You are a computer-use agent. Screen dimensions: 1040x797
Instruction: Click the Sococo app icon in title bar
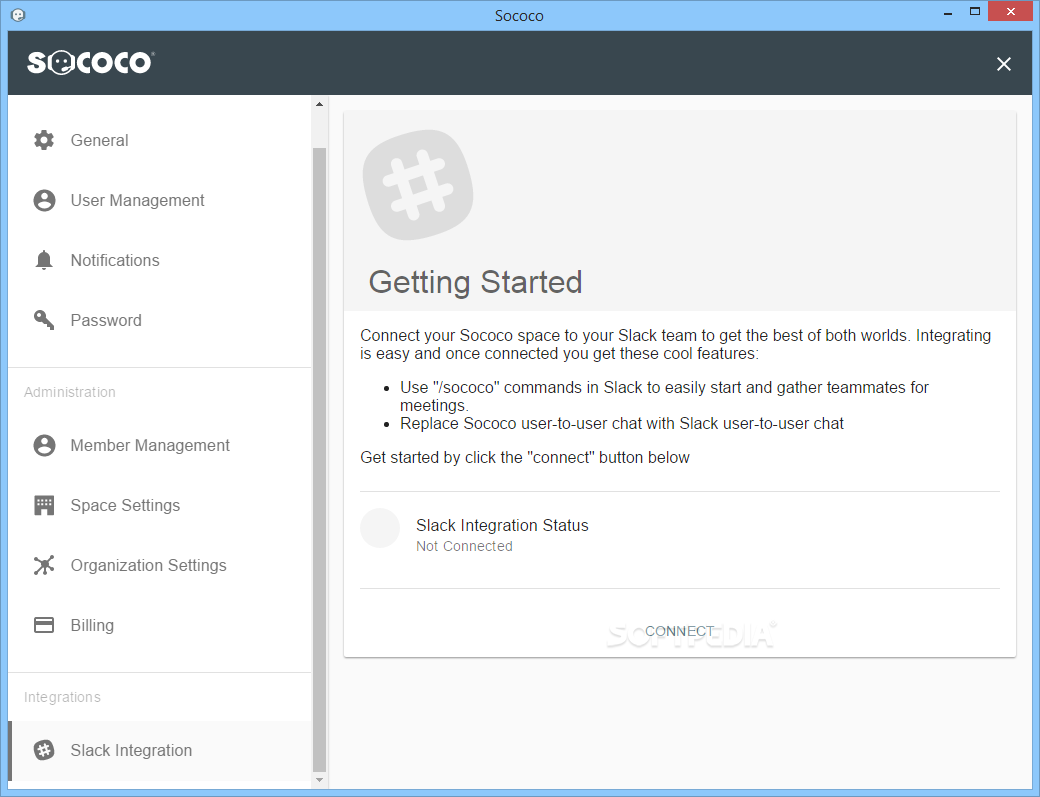(19, 15)
